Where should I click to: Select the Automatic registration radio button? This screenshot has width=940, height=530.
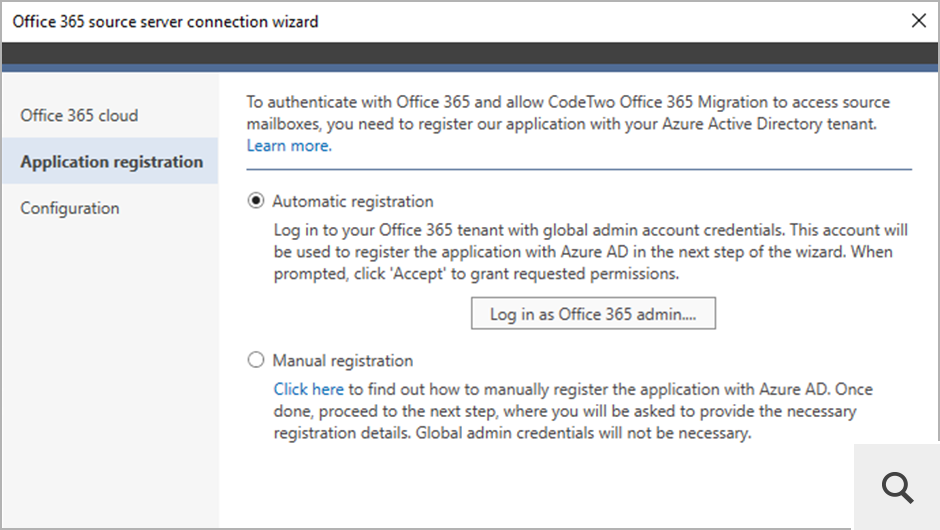point(256,201)
